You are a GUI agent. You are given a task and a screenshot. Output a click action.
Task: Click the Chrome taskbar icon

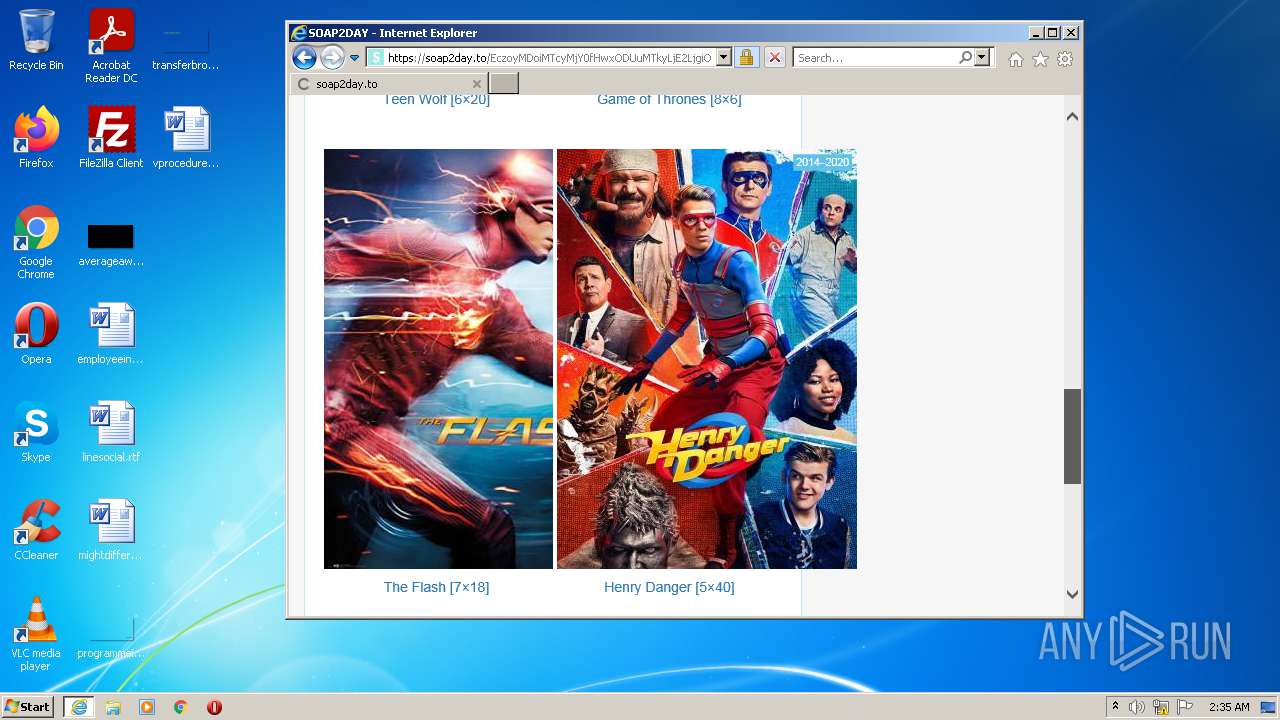click(x=181, y=707)
